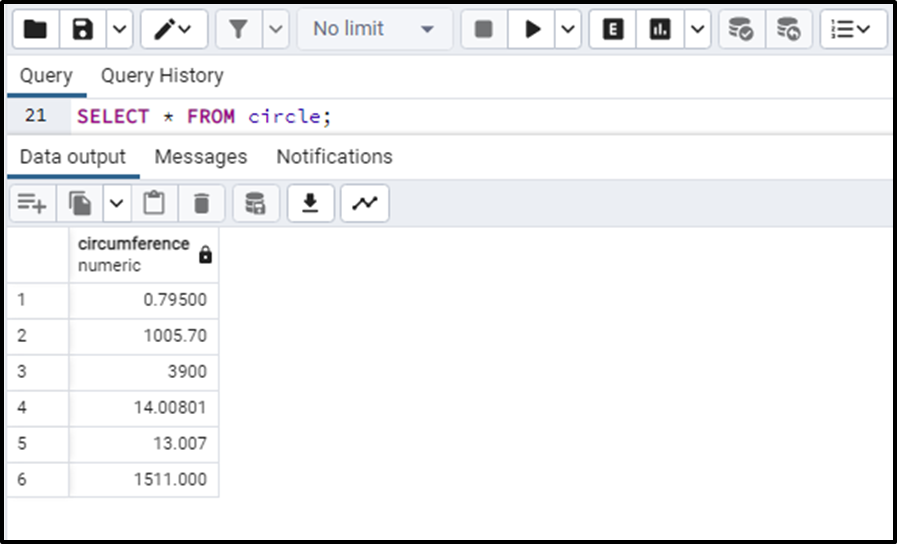This screenshot has height=544, width=897.
Task: Save the query file
Action: pos(82,29)
